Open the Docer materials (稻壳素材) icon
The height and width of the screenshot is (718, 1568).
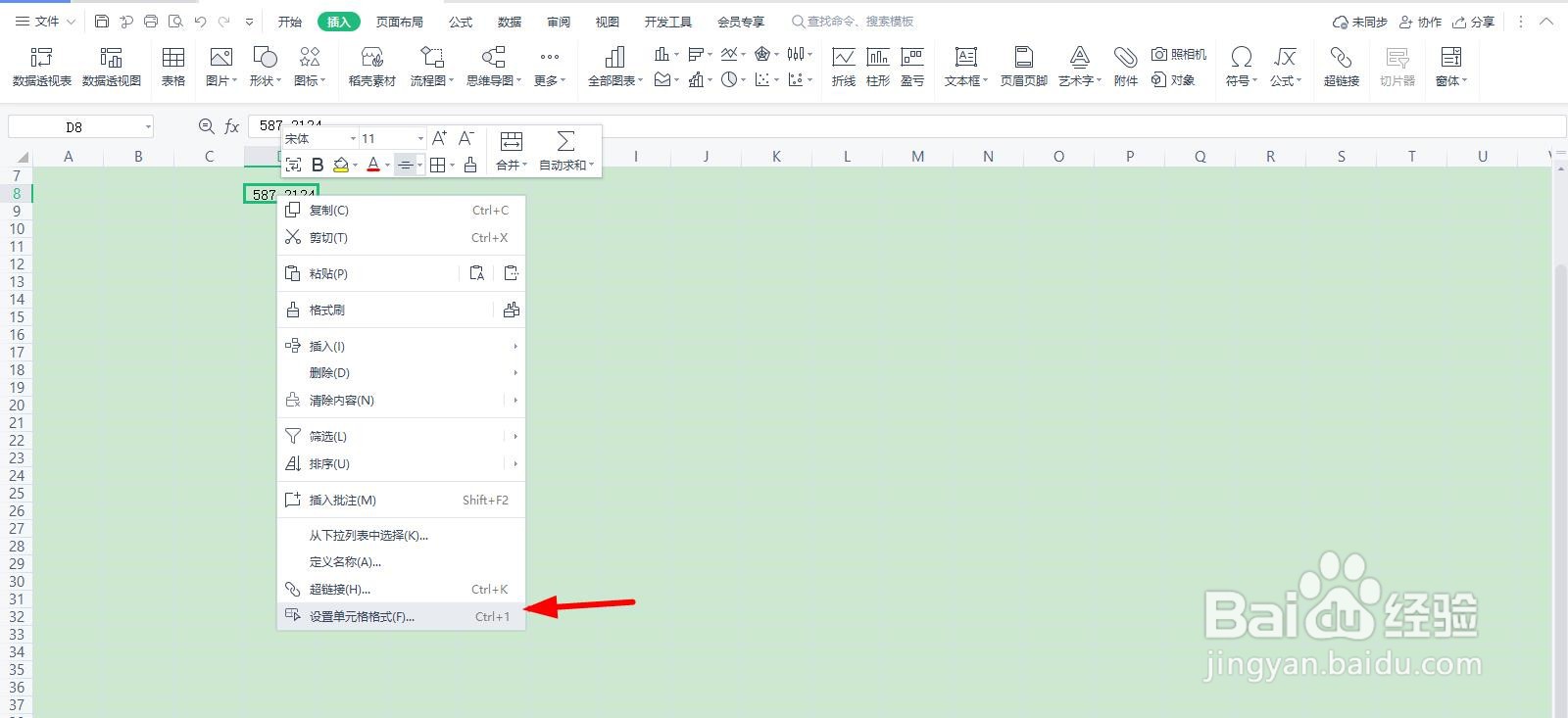click(372, 67)
